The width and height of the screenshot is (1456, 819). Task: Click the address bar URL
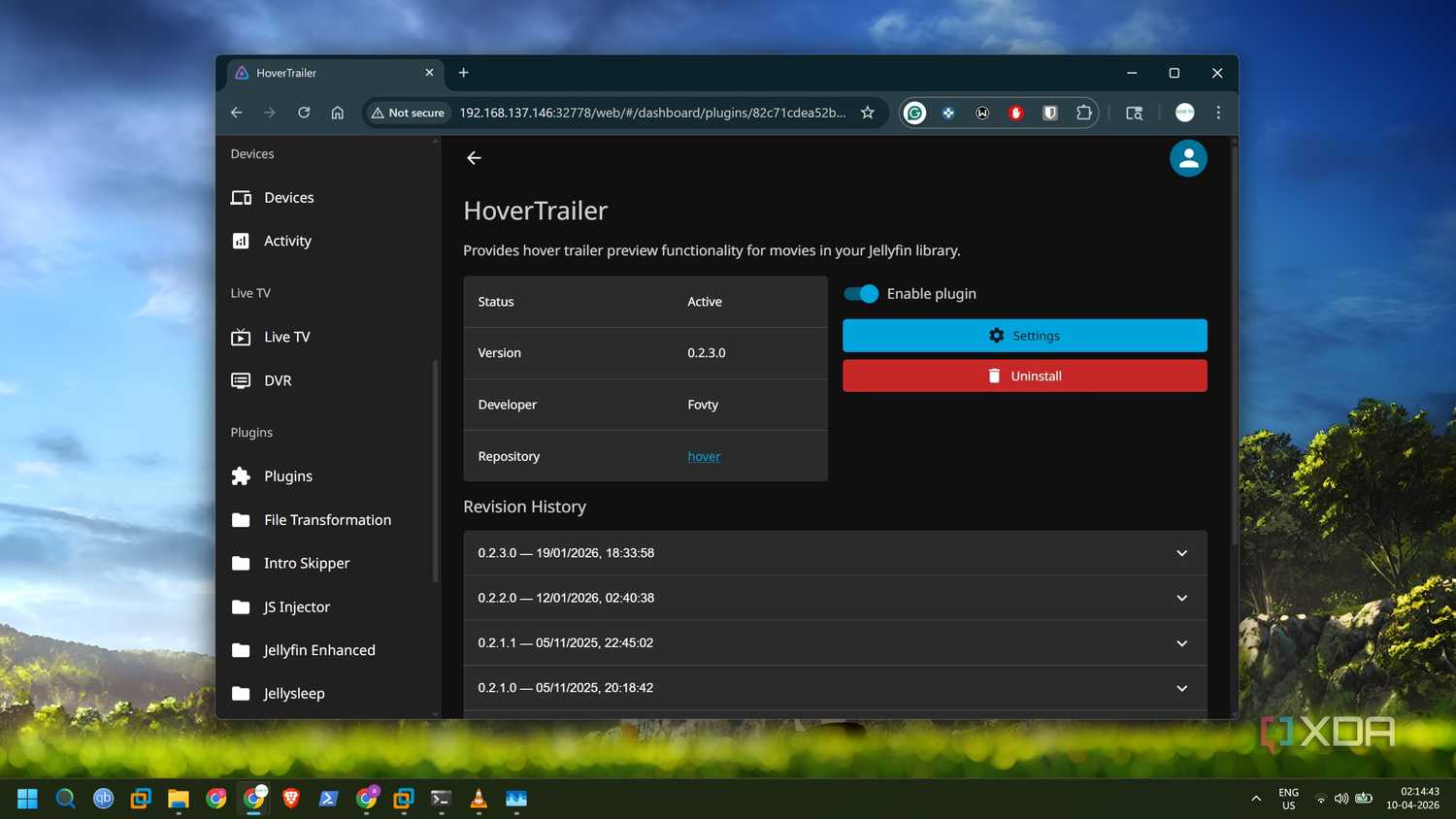pos(652,113)
